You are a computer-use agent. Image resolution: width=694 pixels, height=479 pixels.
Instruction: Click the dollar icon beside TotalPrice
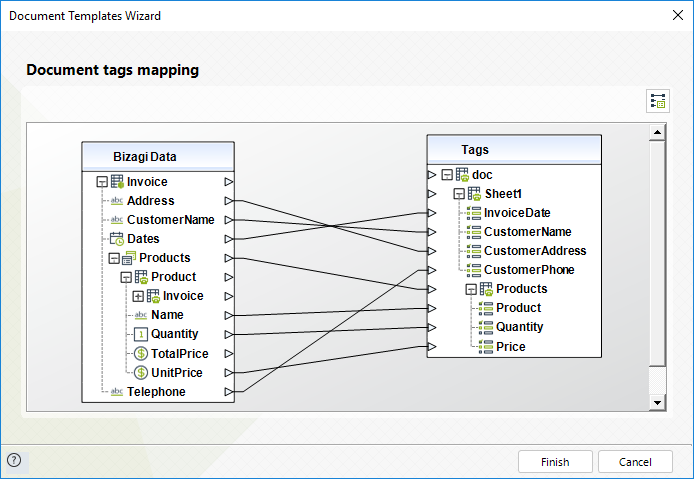click(x=141, y=353)
